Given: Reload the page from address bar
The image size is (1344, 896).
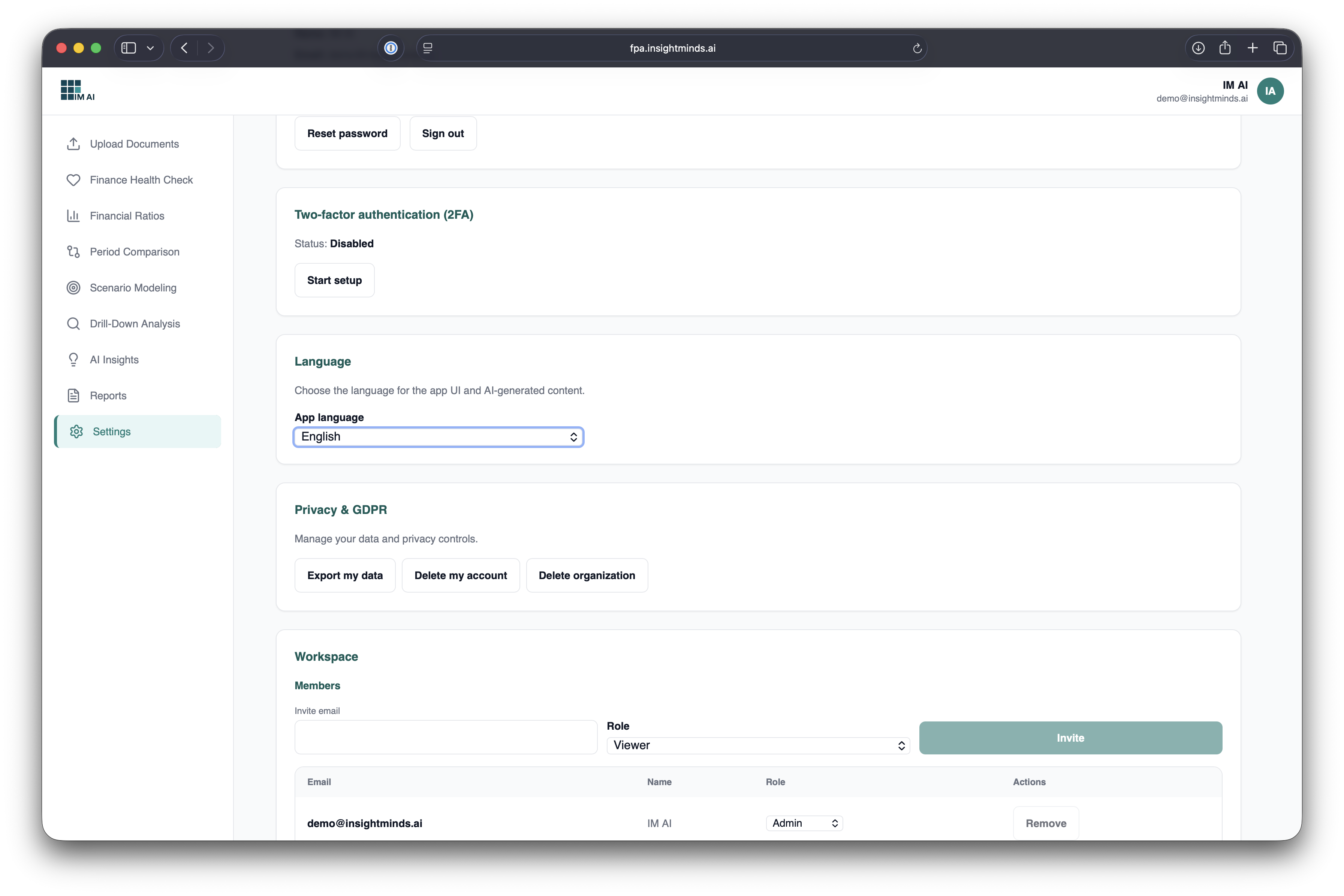Looking at the screenshot, I should [917, 49].
